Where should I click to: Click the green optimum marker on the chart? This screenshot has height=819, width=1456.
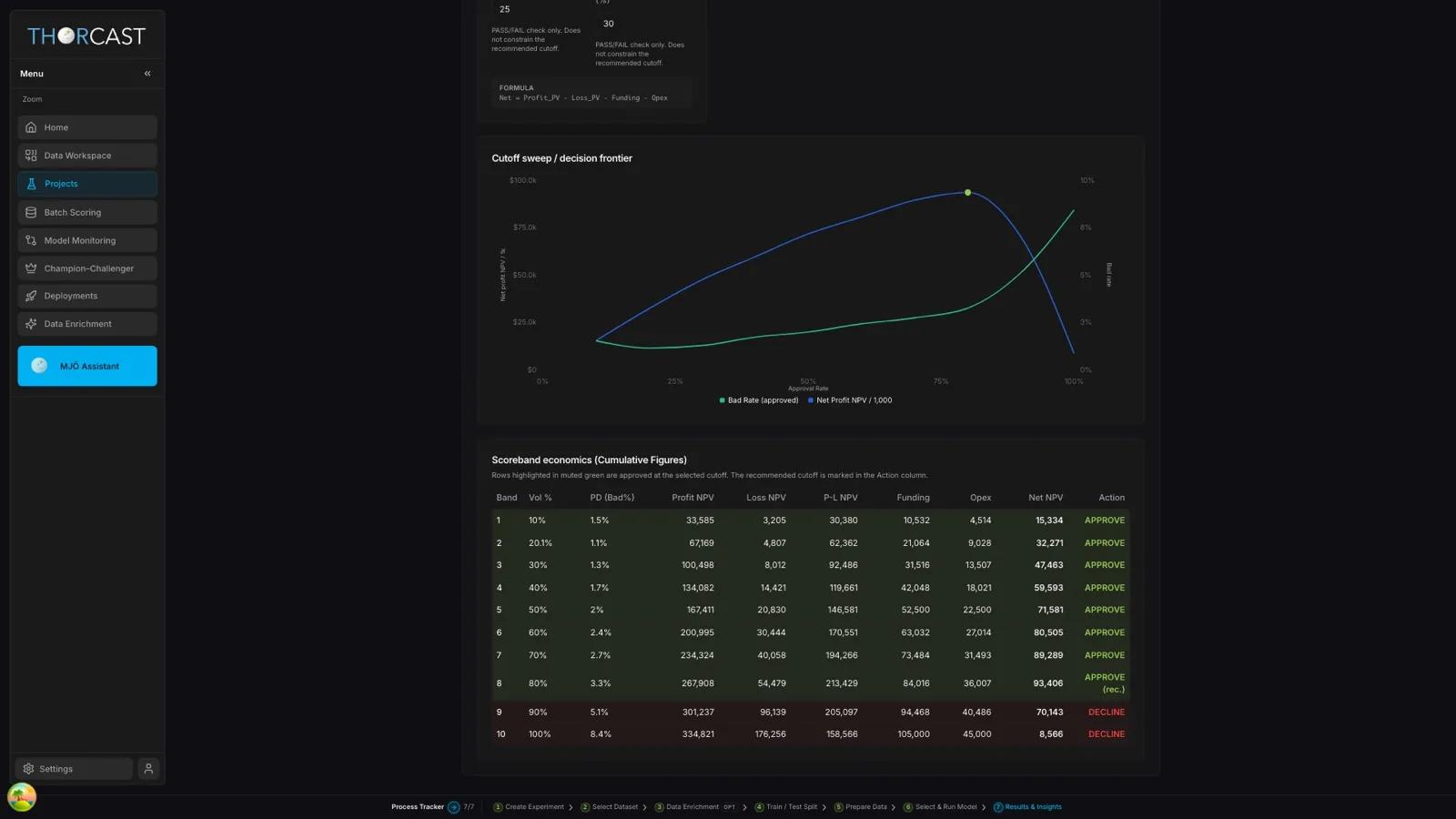967,193
